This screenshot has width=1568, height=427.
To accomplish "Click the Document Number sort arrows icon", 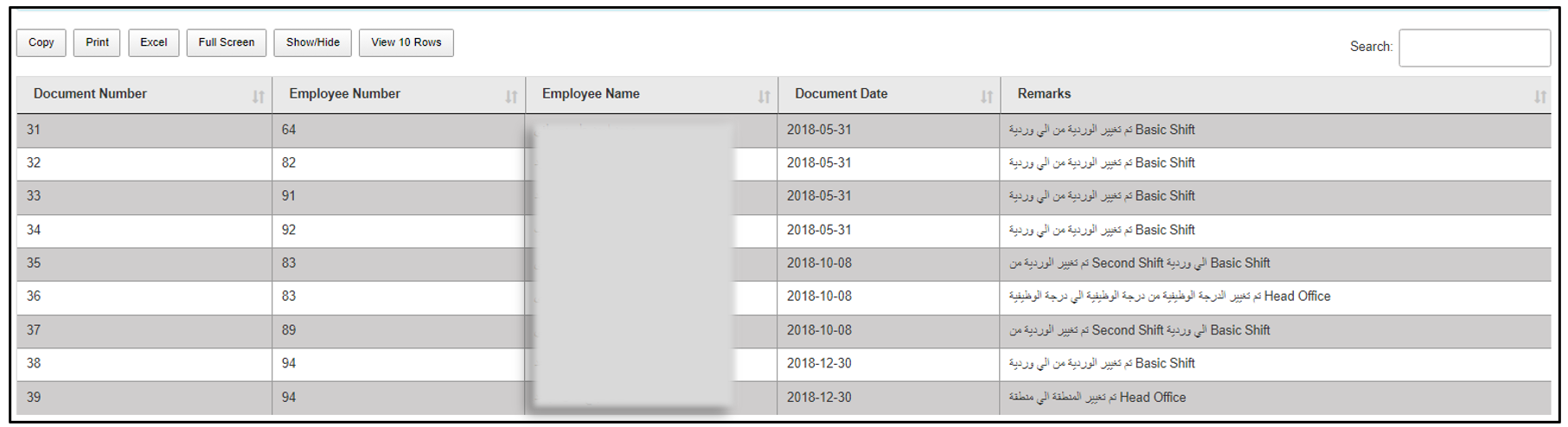I will coord(258,97).
